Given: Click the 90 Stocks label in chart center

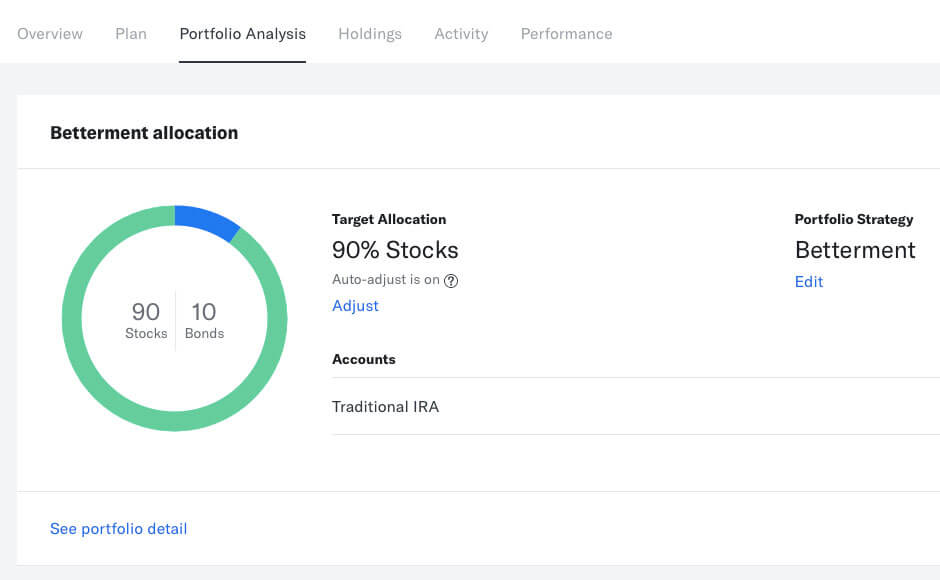Looking at the screenshot, I should (146, 320).
